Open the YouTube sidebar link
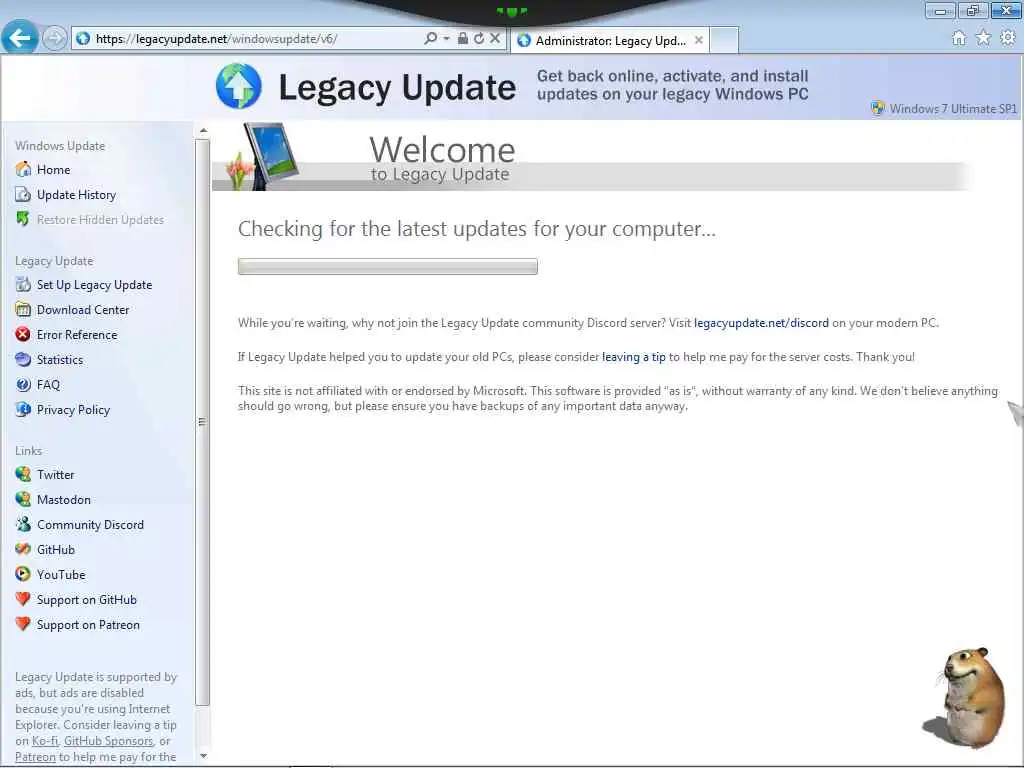Viewport: 1024px width, 768px height. pos(61,575)
